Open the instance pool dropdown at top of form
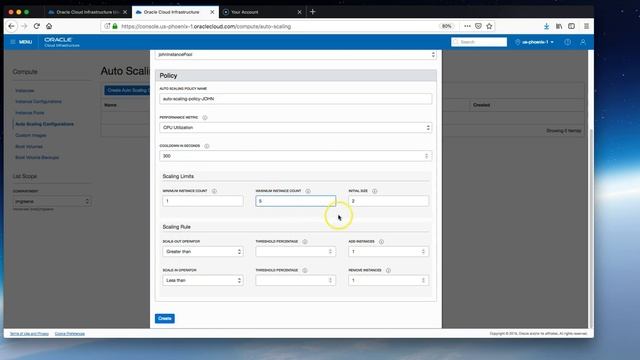 [x=296, y=54]
